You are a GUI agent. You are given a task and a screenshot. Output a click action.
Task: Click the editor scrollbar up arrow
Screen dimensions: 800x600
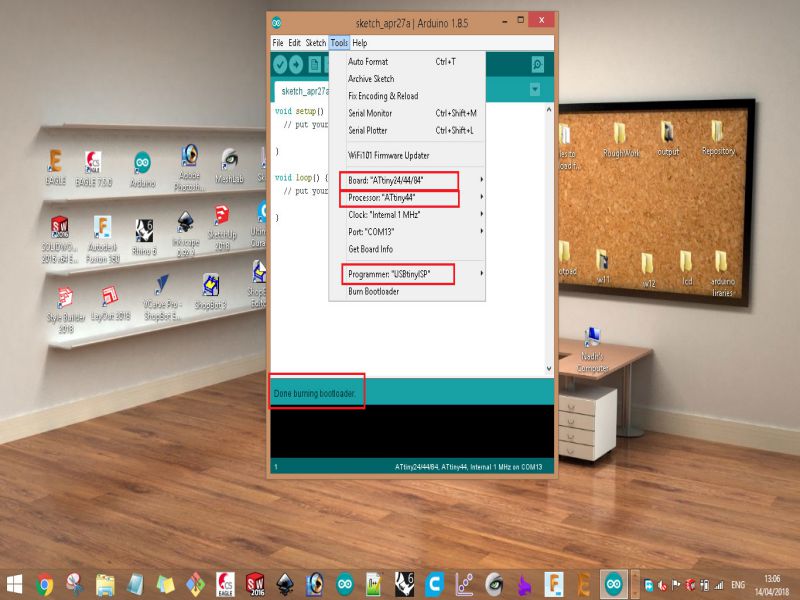click(549, 109)
